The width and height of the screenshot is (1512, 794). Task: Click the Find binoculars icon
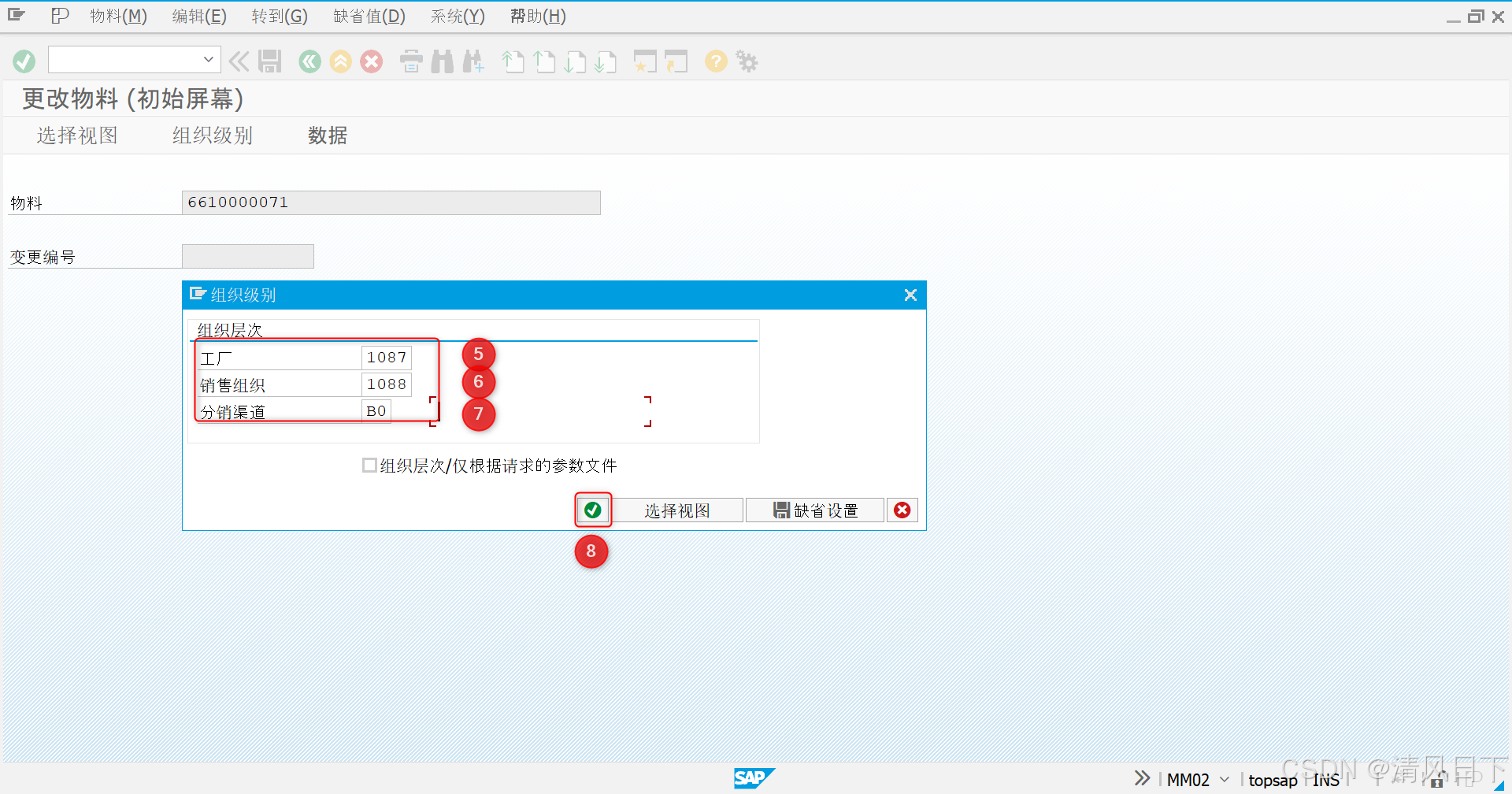[443, 61]
